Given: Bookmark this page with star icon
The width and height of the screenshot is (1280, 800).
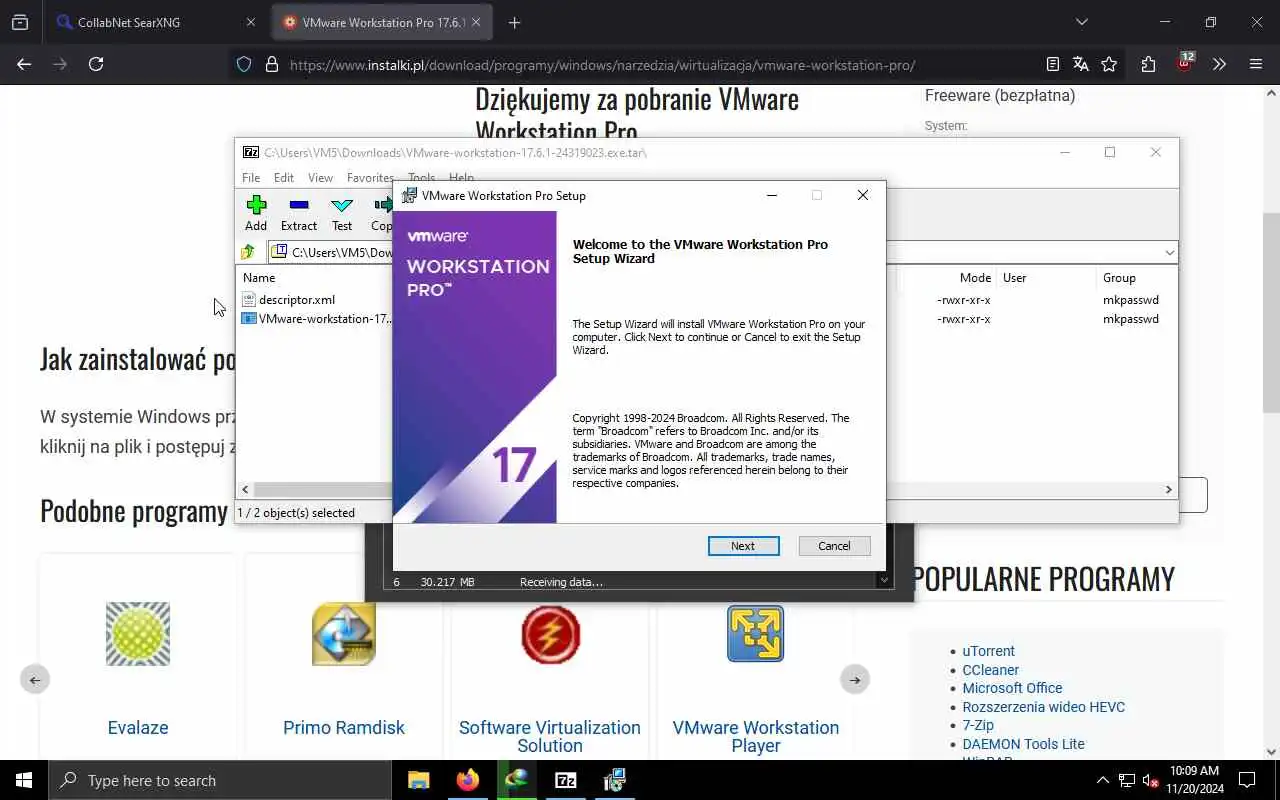Looking at the screenshot, I should (1109, 64).
